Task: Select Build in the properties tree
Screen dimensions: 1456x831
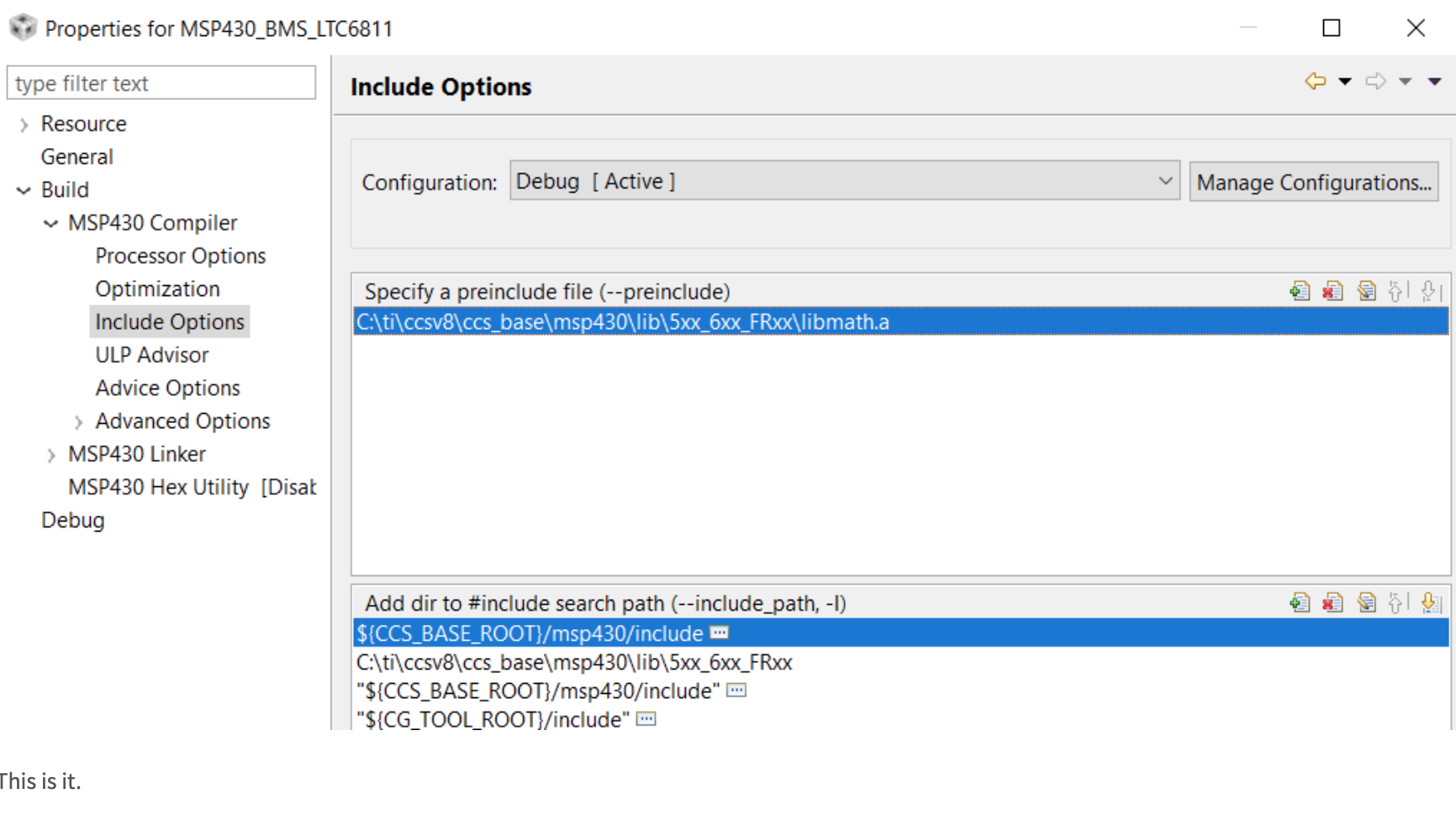Action: [x=65, y=190]
